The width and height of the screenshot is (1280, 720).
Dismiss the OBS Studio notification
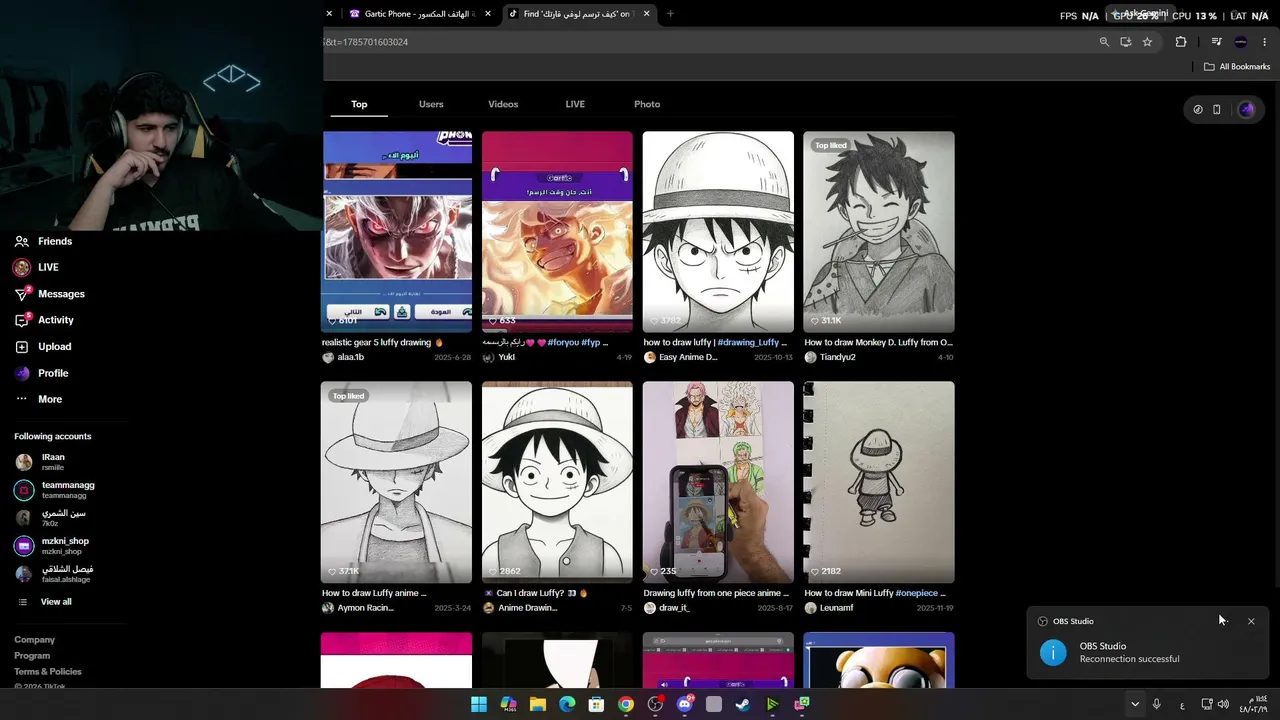pos(1251,621)
